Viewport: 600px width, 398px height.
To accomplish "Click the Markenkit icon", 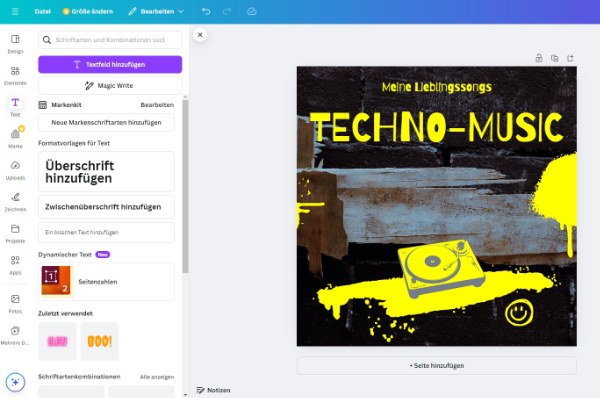I will pyautogui.click(x=43, y=105).
